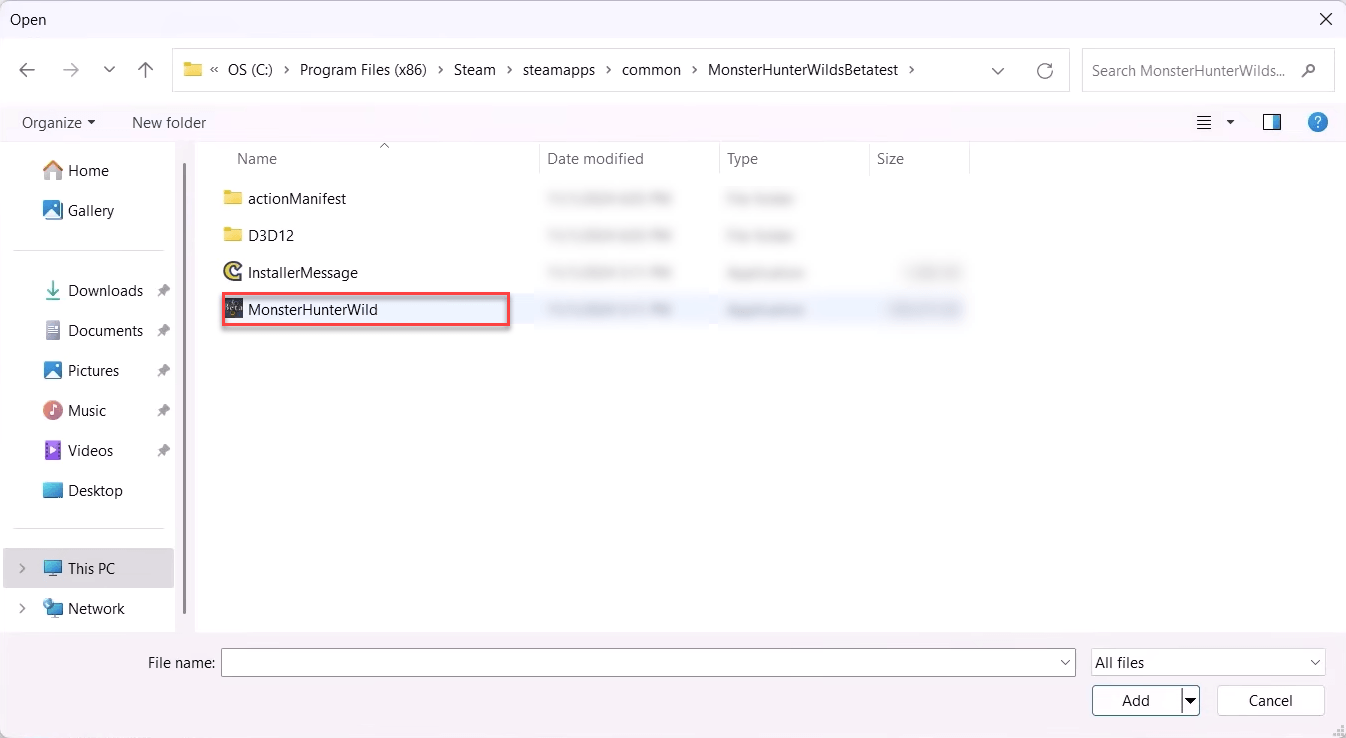
Task: Open the recent locations dropdown arrow
Action: [109, 70]
